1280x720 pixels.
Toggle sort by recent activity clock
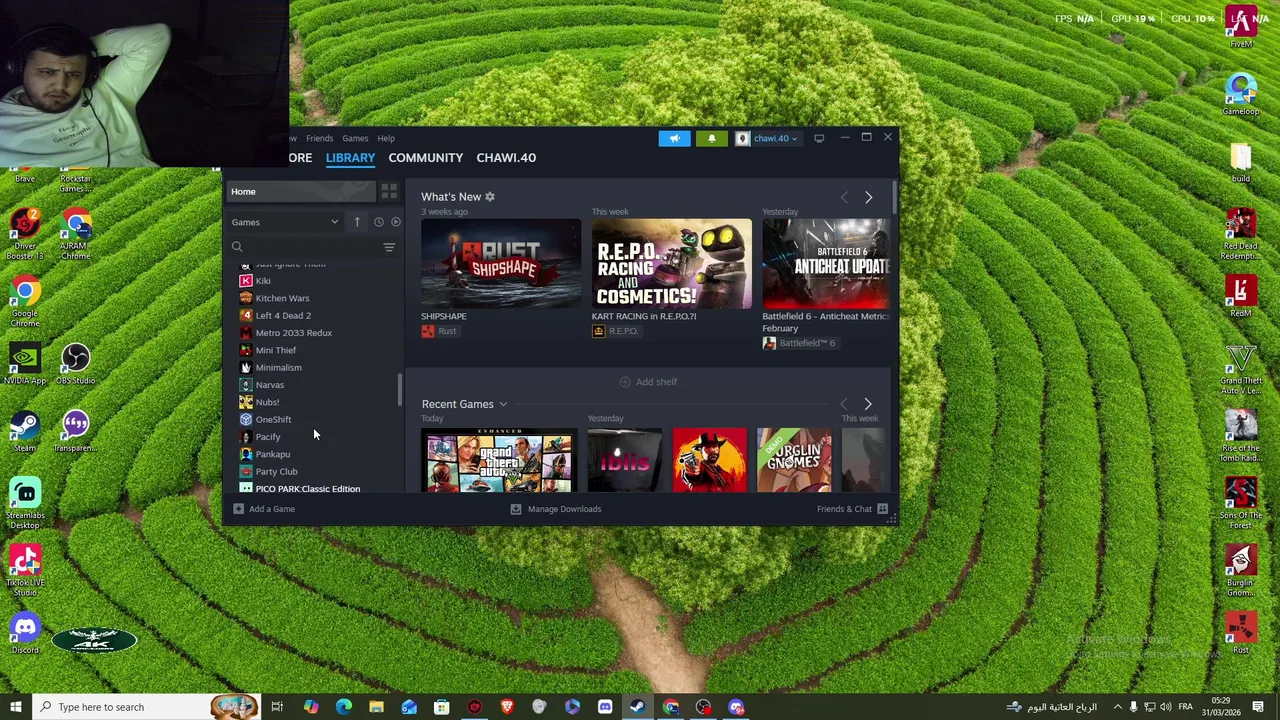(x=378, y=222)
